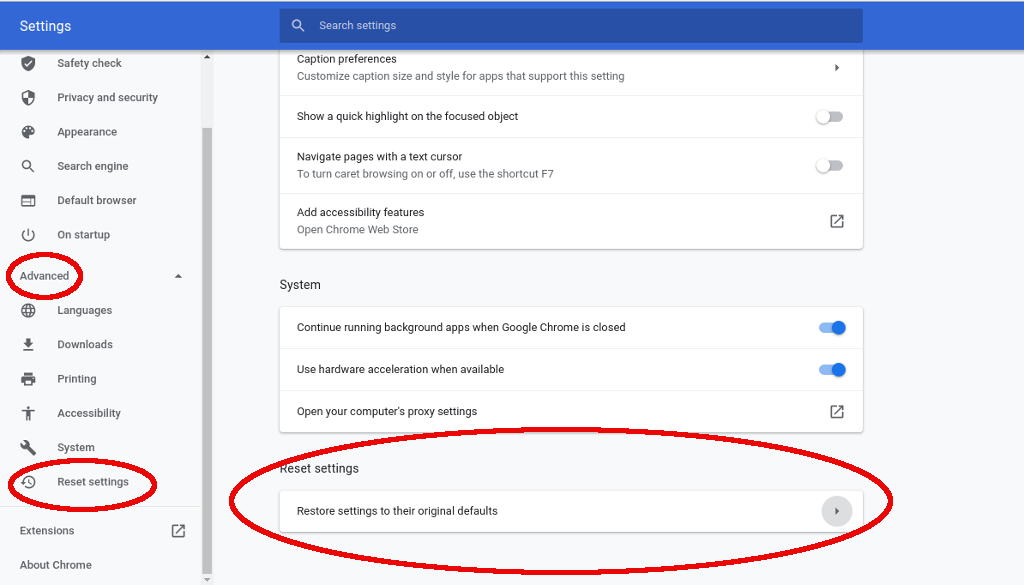Turn off continue running background apps
1024x585 pixels.
(x=832, y=328)
